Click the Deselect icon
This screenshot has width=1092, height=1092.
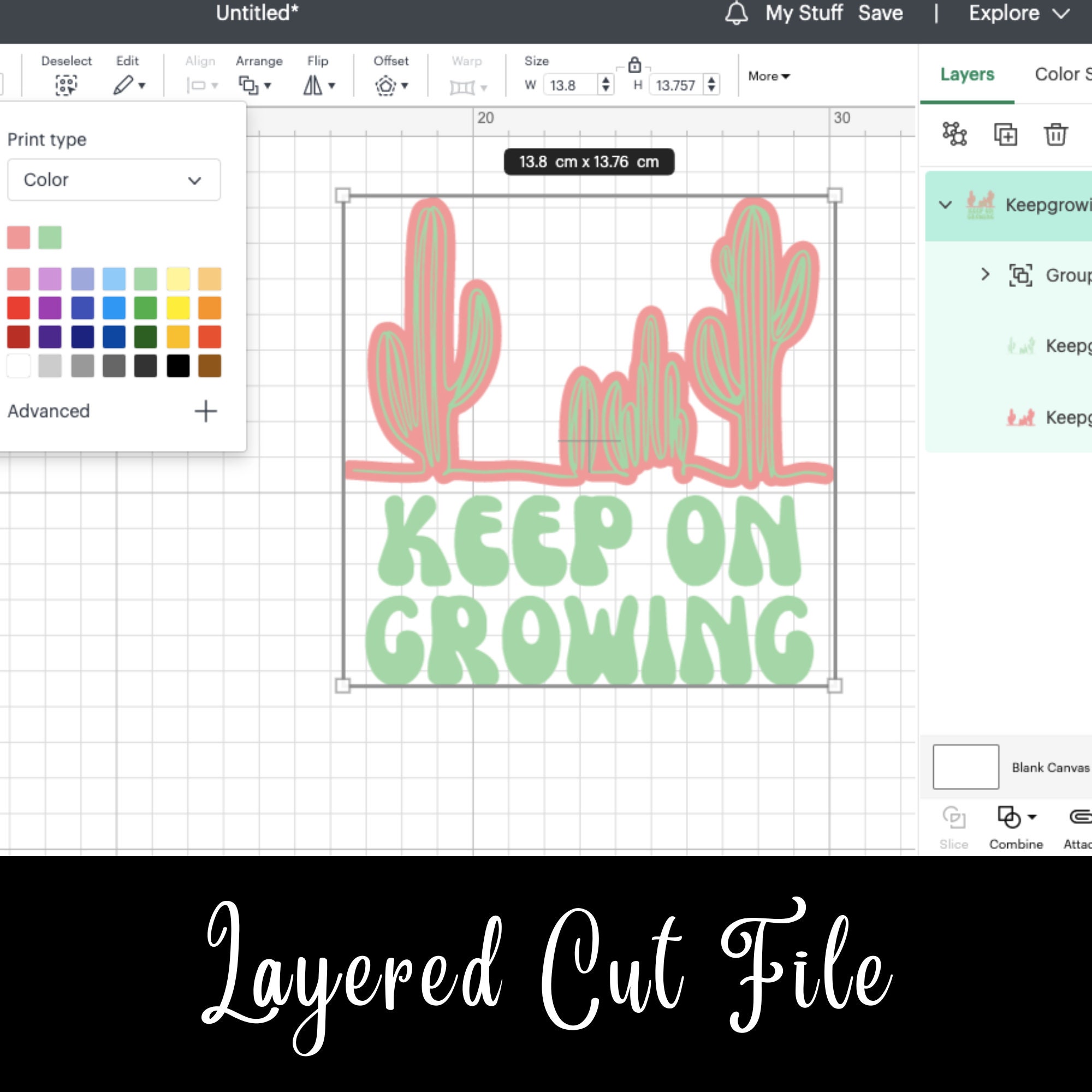click(66, 85)
